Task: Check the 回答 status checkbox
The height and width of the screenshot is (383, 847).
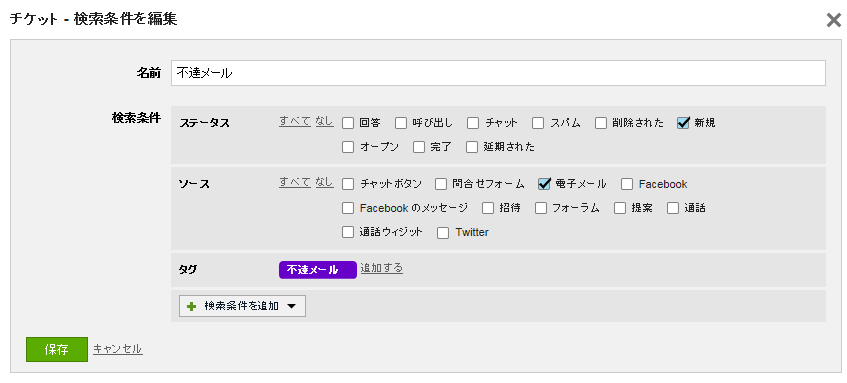Action: [348, 123]
